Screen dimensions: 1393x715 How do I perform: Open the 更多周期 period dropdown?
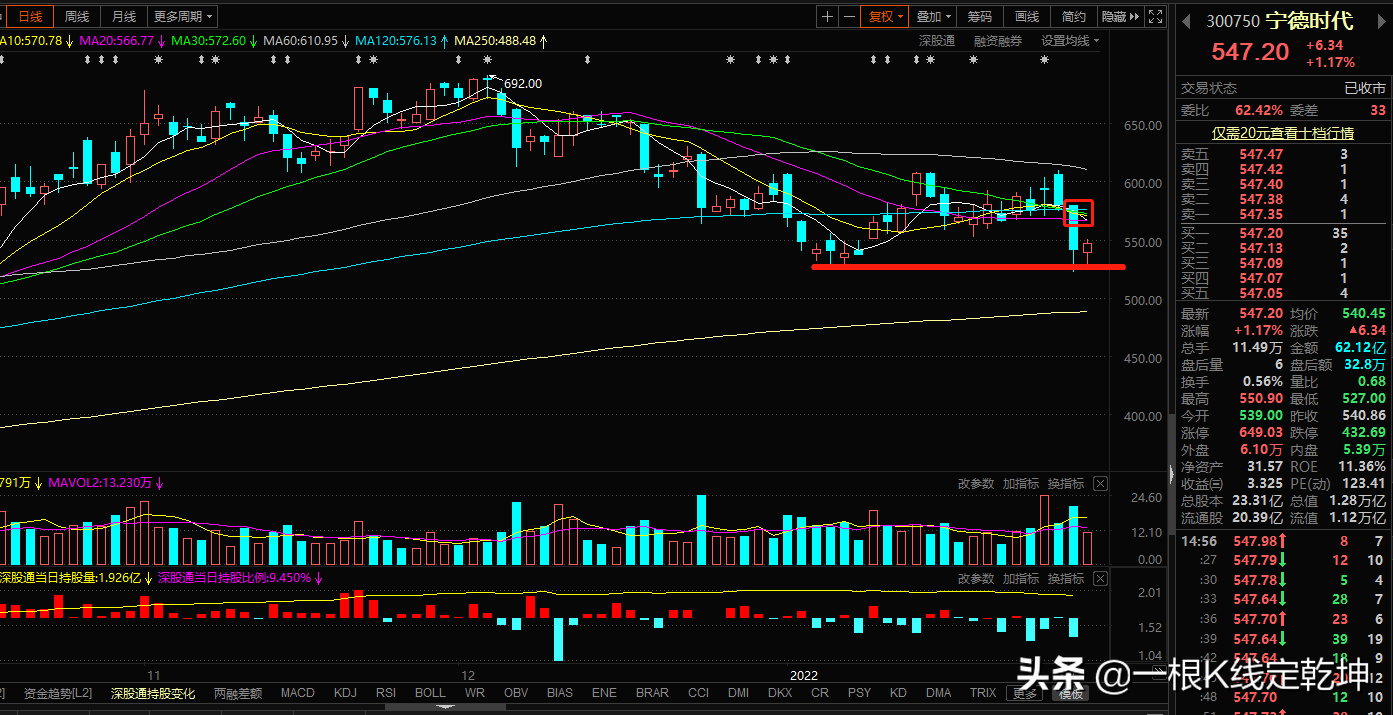pos(182,17)
